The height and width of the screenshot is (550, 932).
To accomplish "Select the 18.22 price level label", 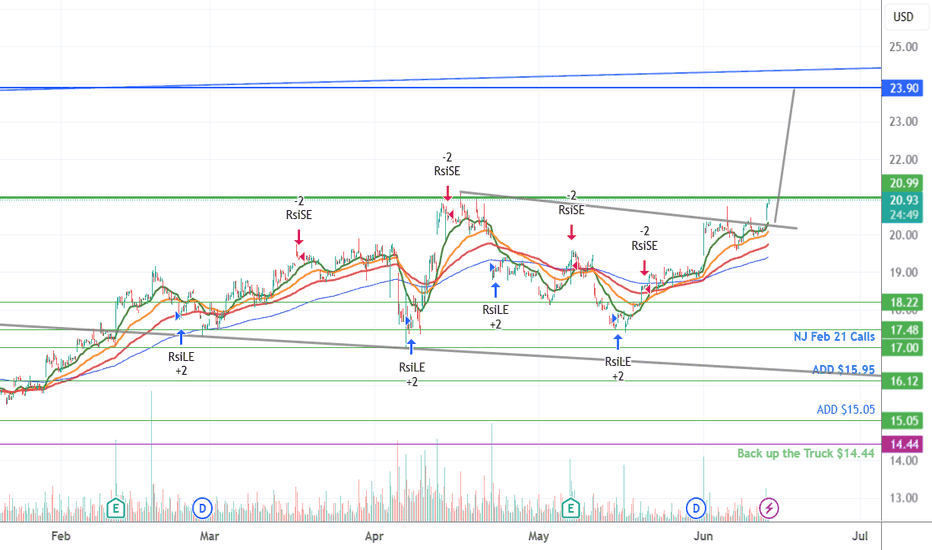I will point(904,303).
